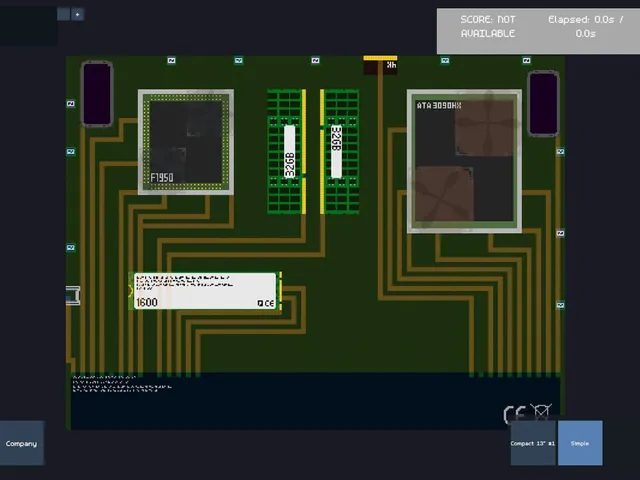The height and width of the screenshot is (480, 640).
Task: Click the "SCORE: NOT AVAILABLE" text
Action: 488,27
